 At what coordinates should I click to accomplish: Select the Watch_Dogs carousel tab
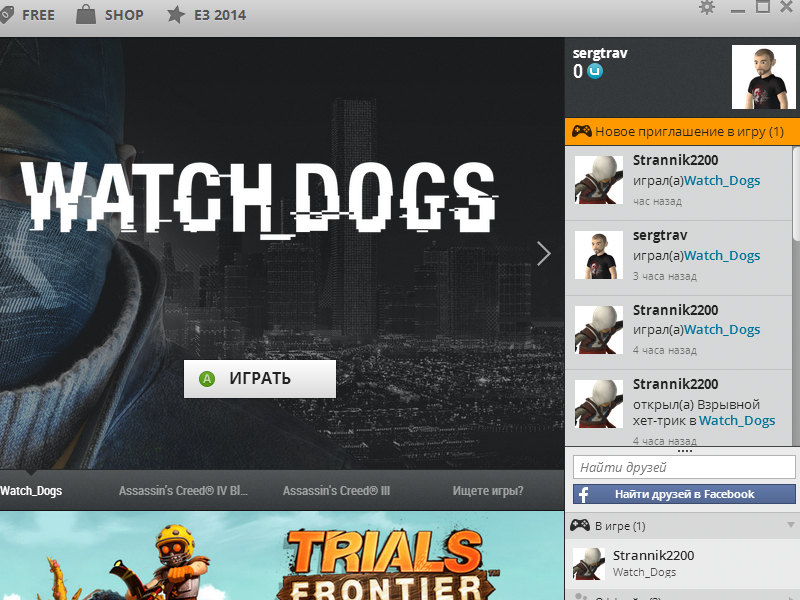(31, 491)
